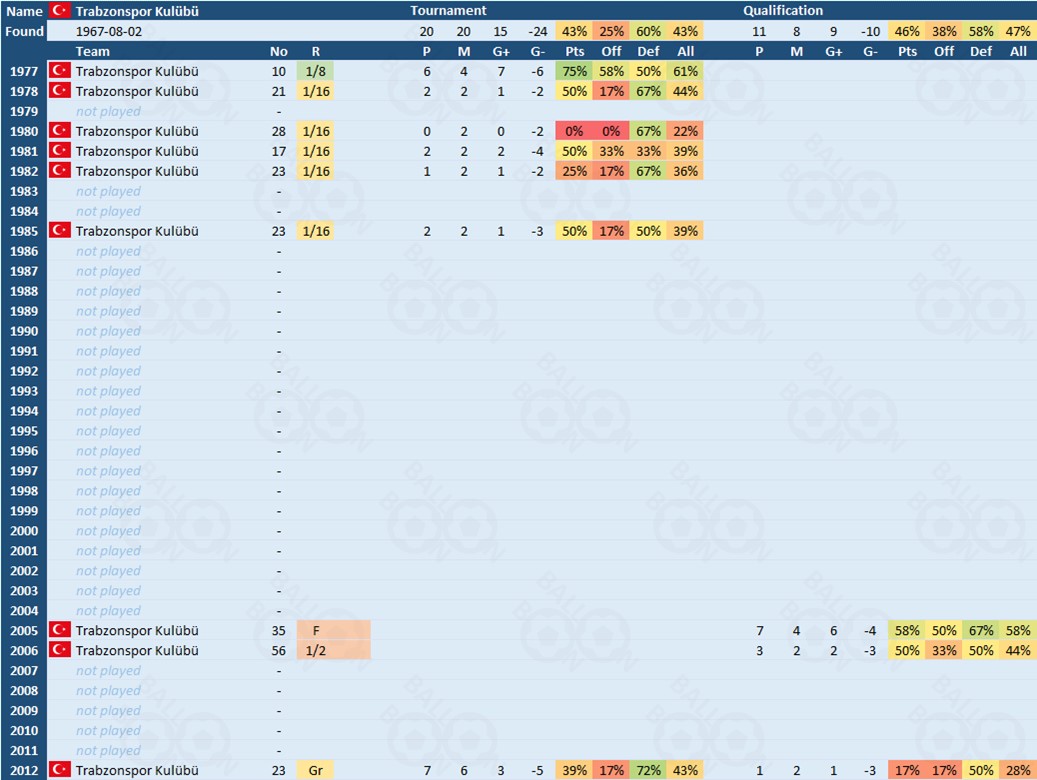
Task: Select the Turkish flag in the 1982 row
Action: pos(60,171)
